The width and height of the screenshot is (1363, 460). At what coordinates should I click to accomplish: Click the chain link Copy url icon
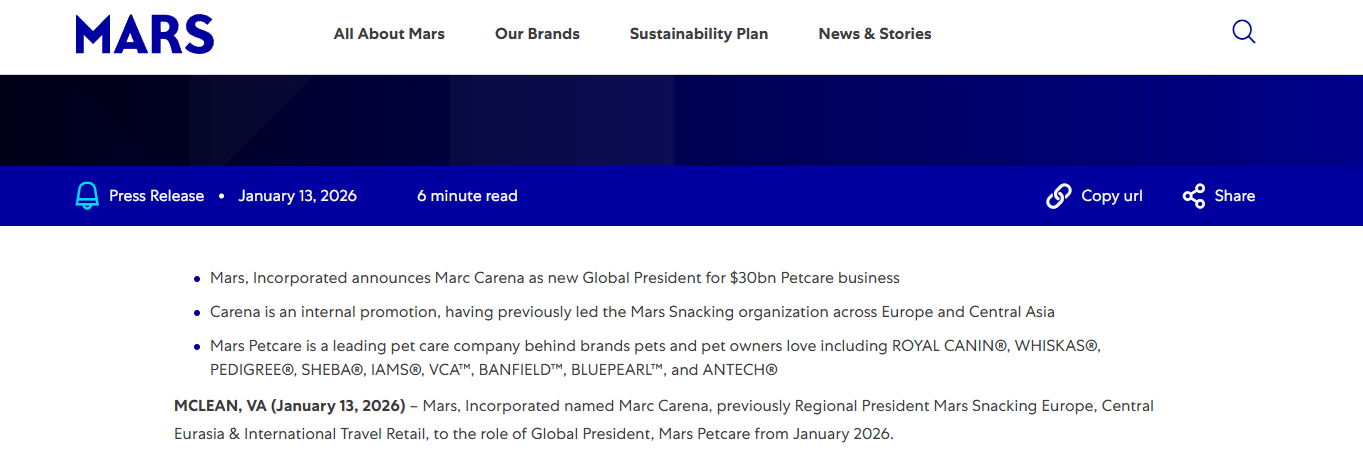tap(1058, 196)
